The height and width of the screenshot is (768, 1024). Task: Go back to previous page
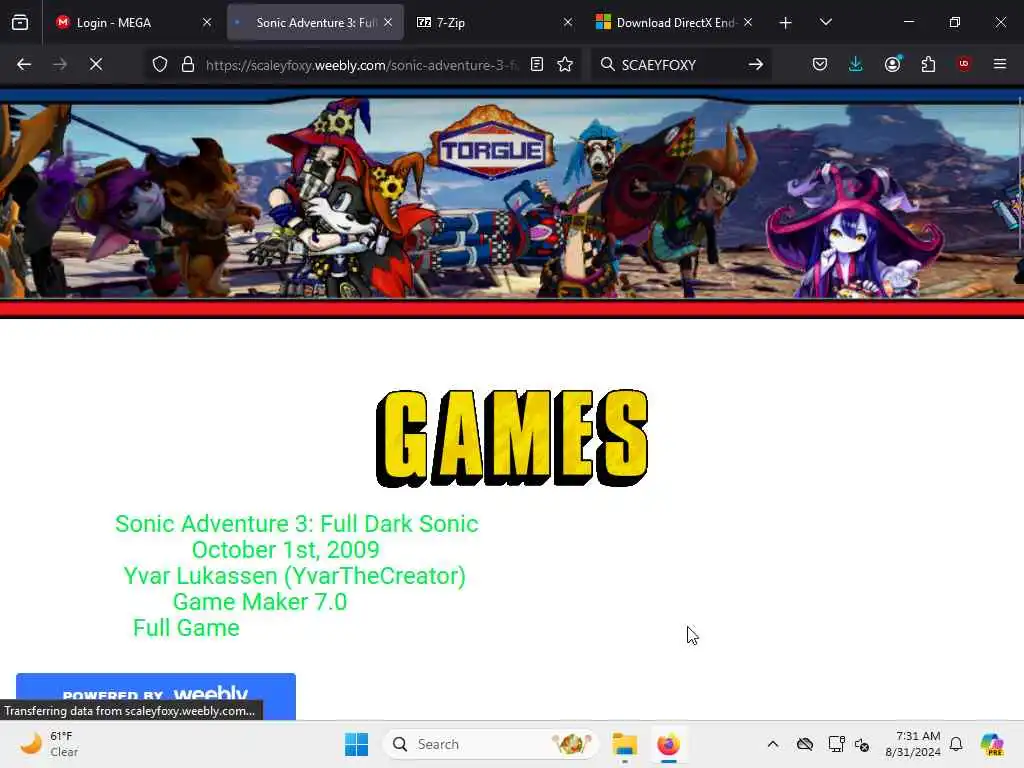point(24,64)
